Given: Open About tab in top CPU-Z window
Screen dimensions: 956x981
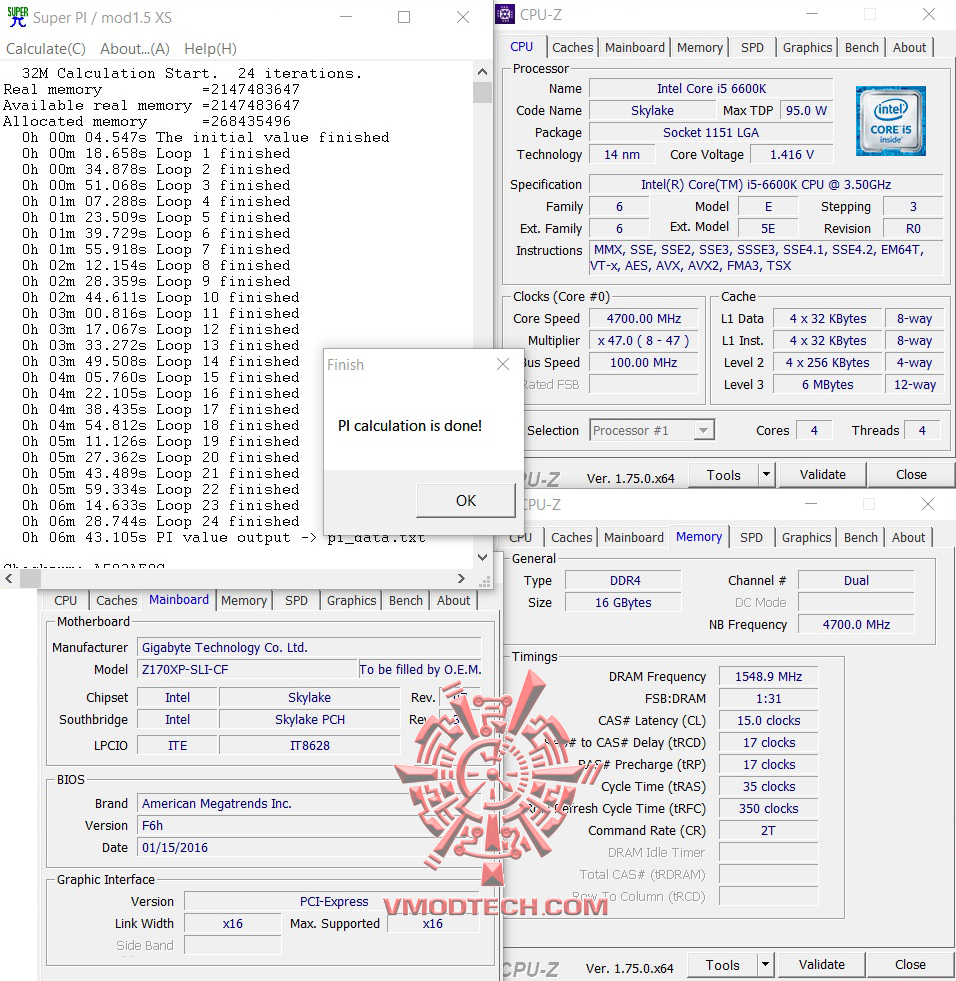Looking at the screenshot, I should coord(909,48).
